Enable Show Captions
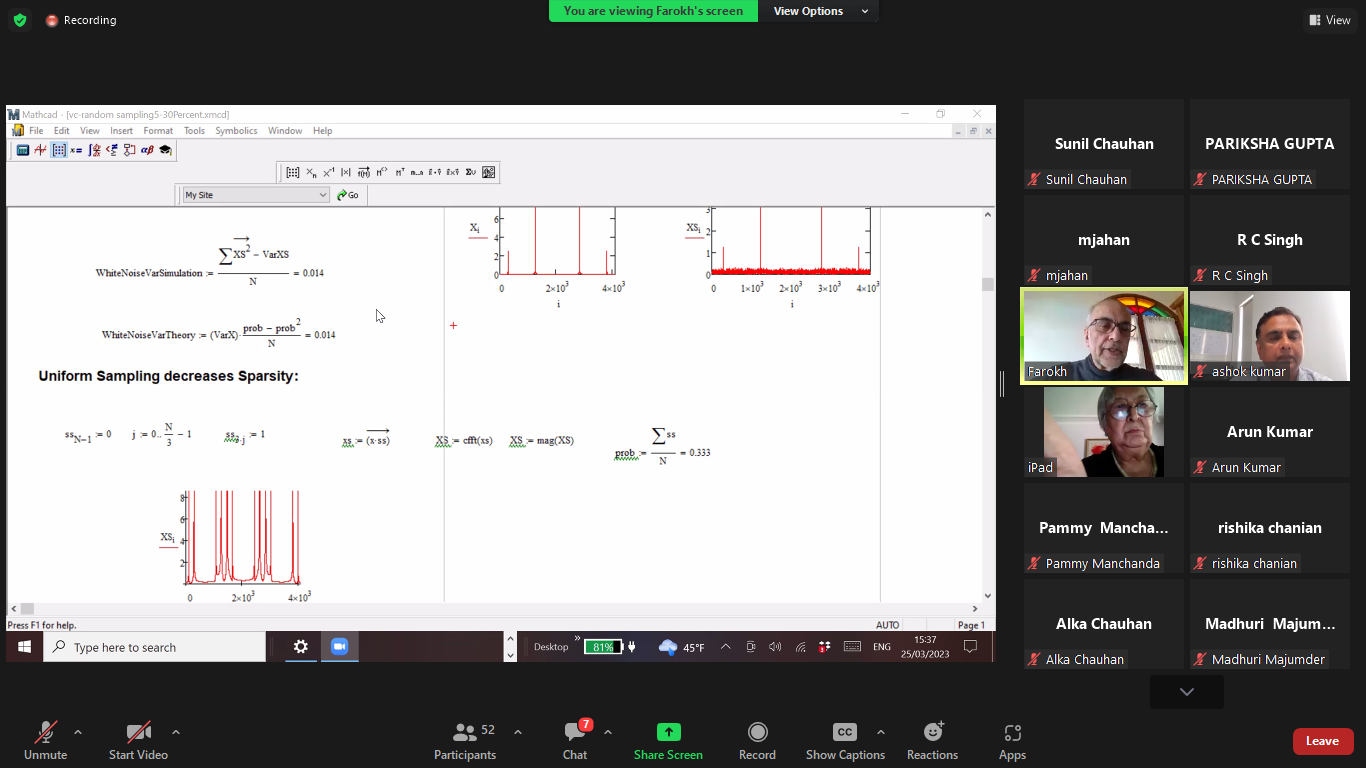 tap(845, 741)
